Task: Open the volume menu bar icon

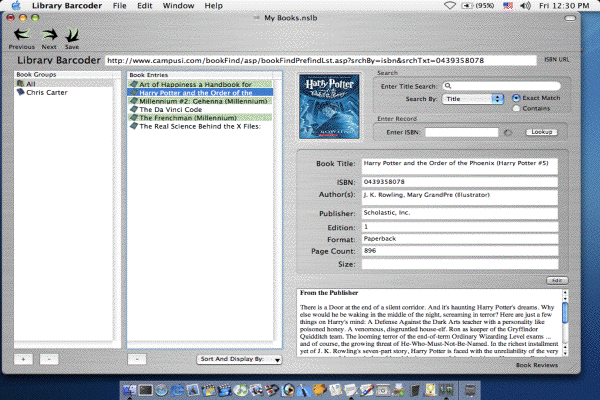Action: [x=525, y=5]
